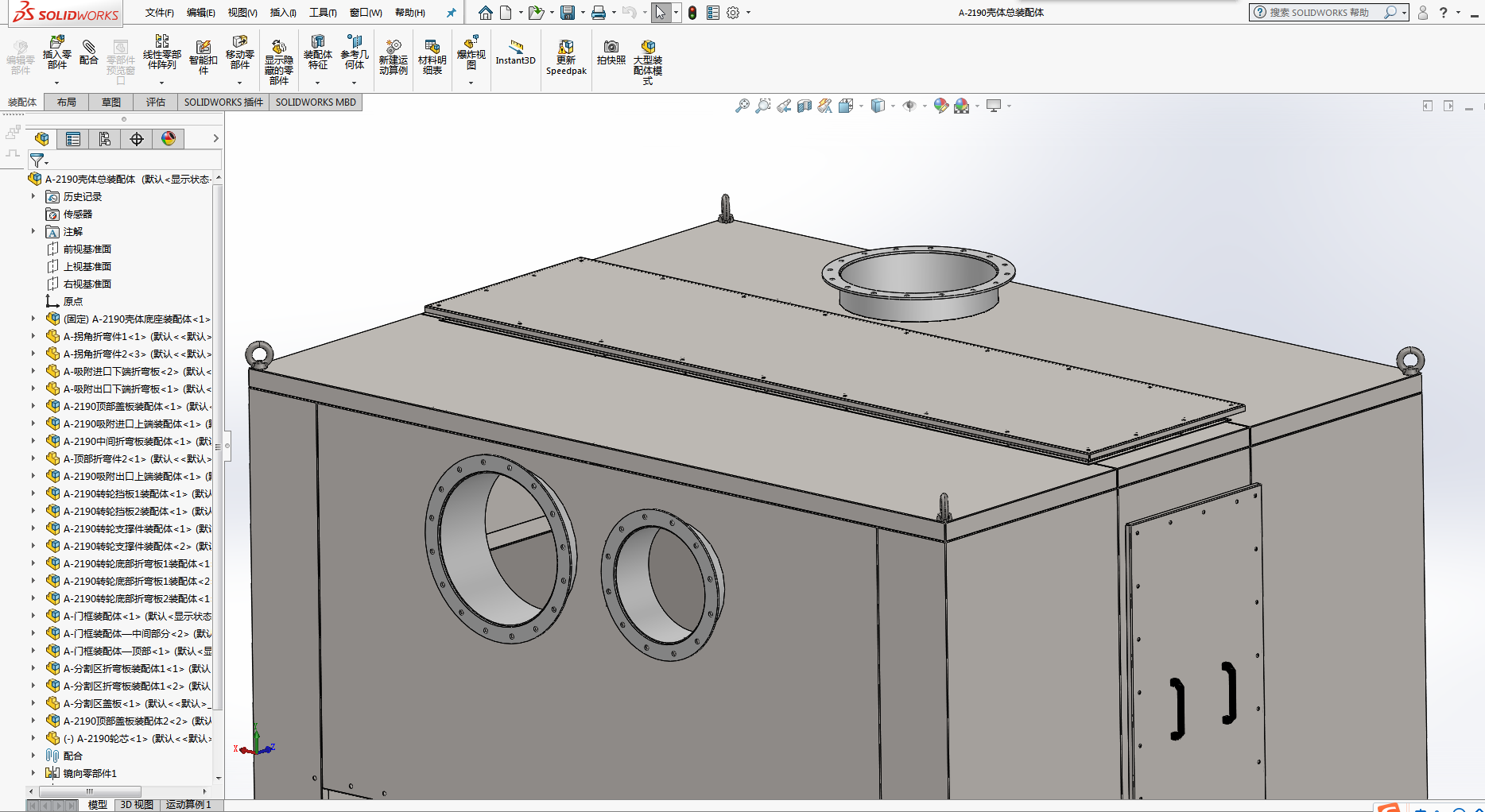The image size is (1485, 812).
Task: Switch to the 3D 视图 bottom tab
Action: 137,805
